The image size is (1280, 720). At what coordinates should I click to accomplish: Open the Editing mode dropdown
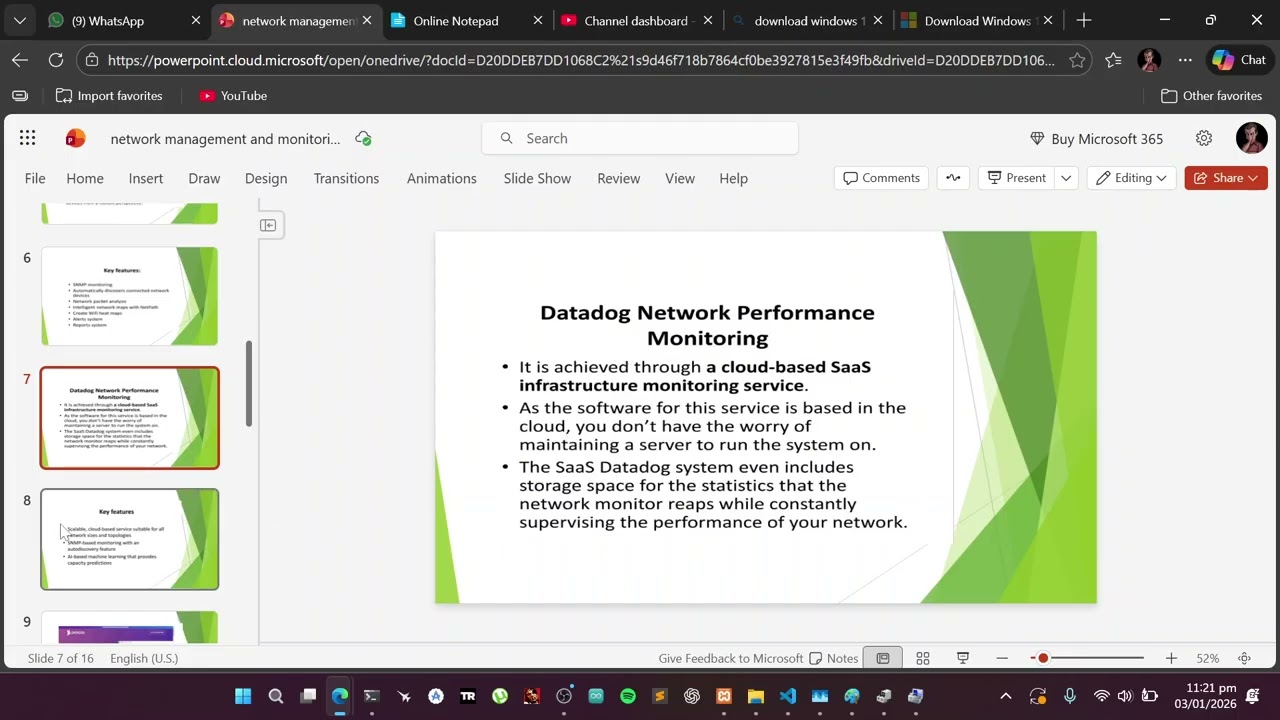point(1131,178)
